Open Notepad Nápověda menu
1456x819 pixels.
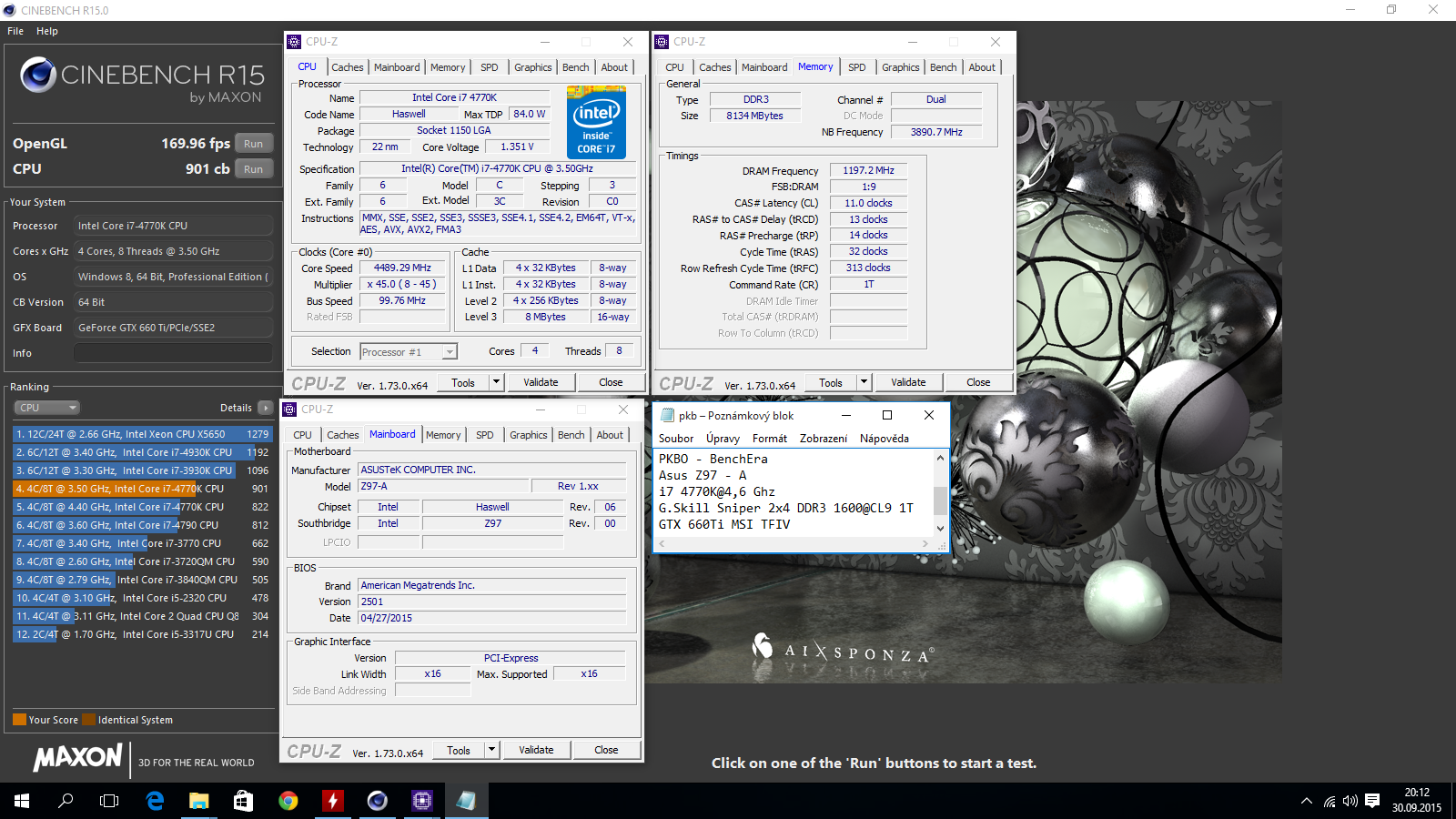pyautogui.click(x=885, y=439)
